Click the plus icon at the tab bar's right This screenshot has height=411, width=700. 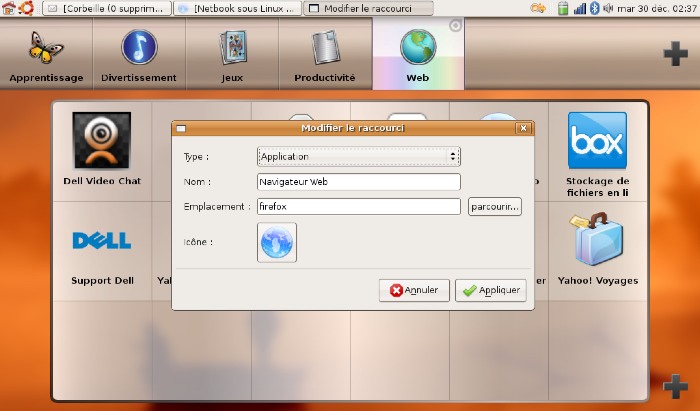coord(675,54)
